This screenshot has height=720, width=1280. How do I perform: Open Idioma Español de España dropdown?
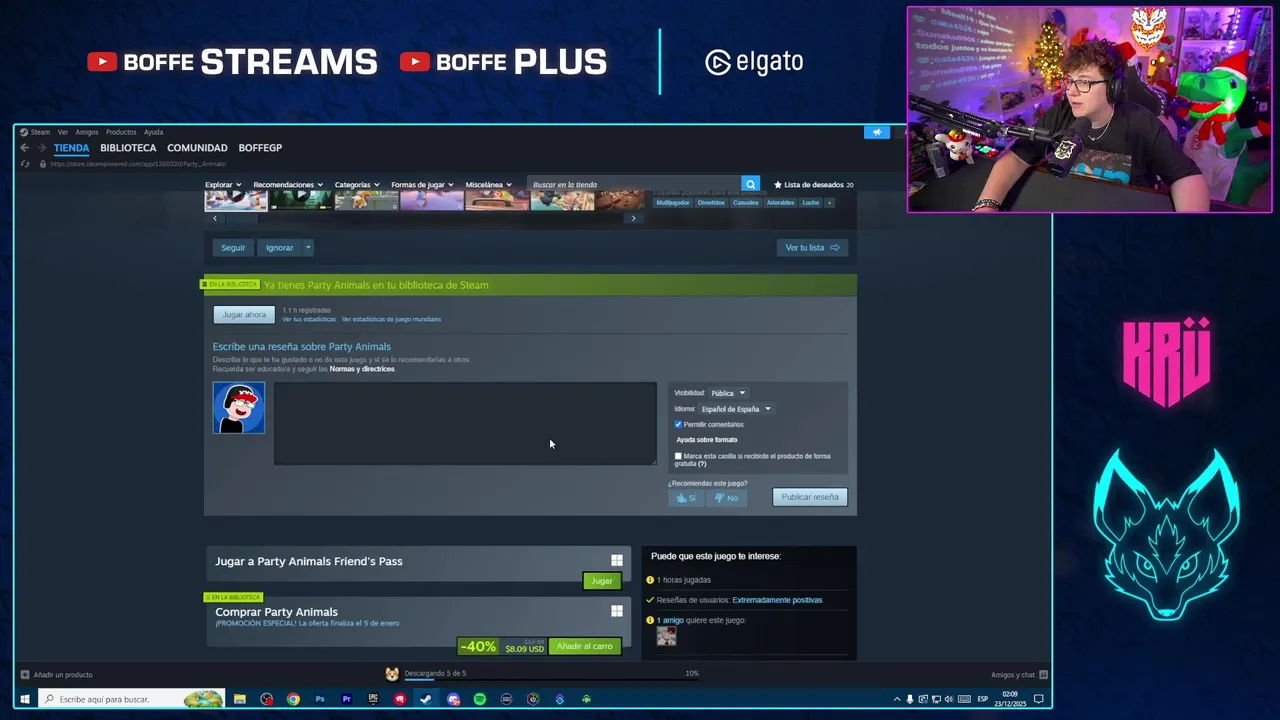pyautogui.click(x=735, y=409)
